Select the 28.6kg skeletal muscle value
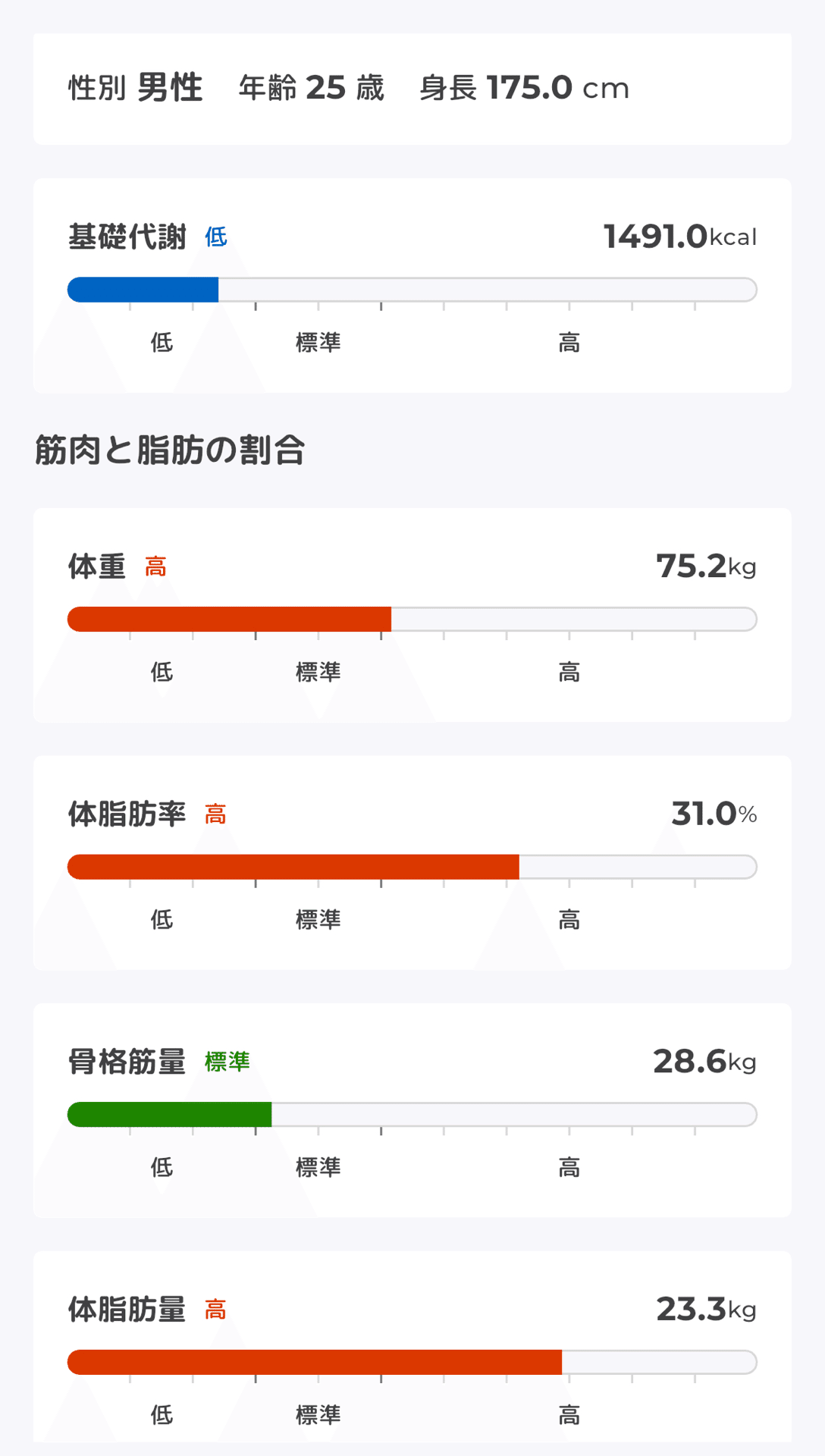825x1456 pixels. [x=704, y=1062]
